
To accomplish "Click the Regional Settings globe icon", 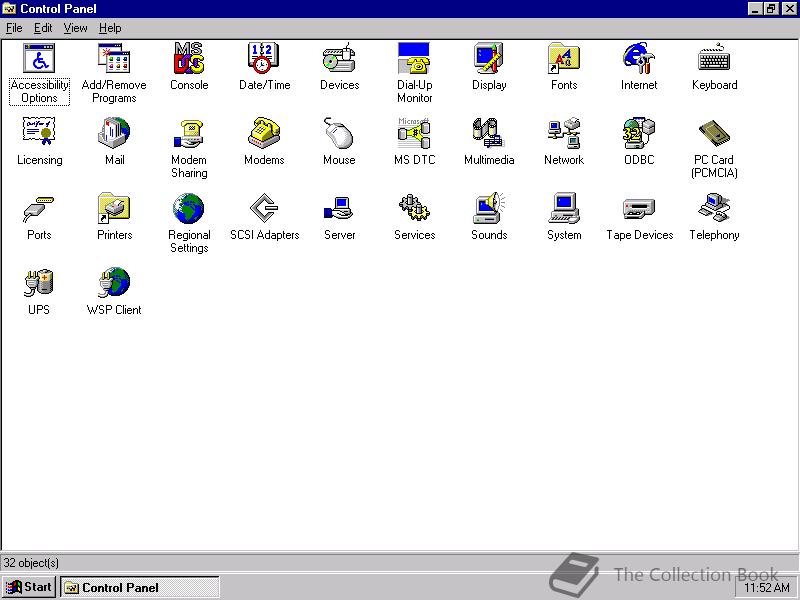I will click(189, 208).
